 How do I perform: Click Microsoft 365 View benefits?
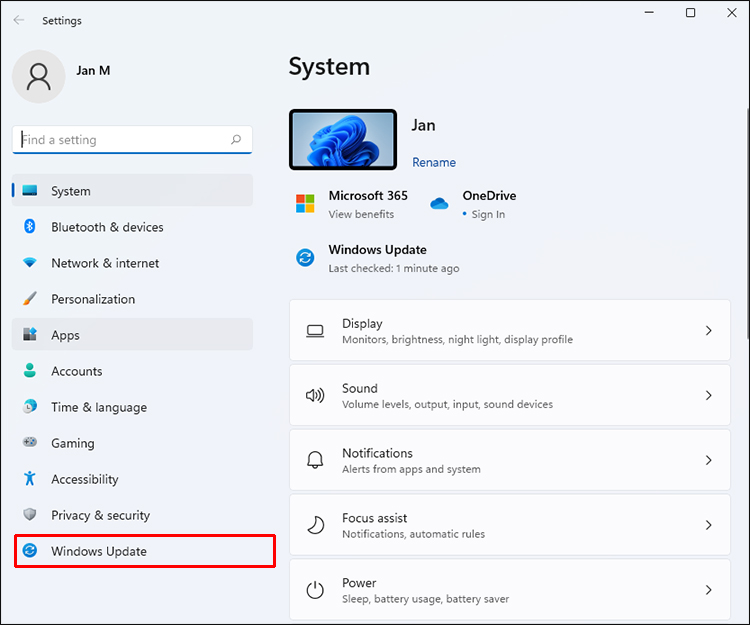pos(361,214)
